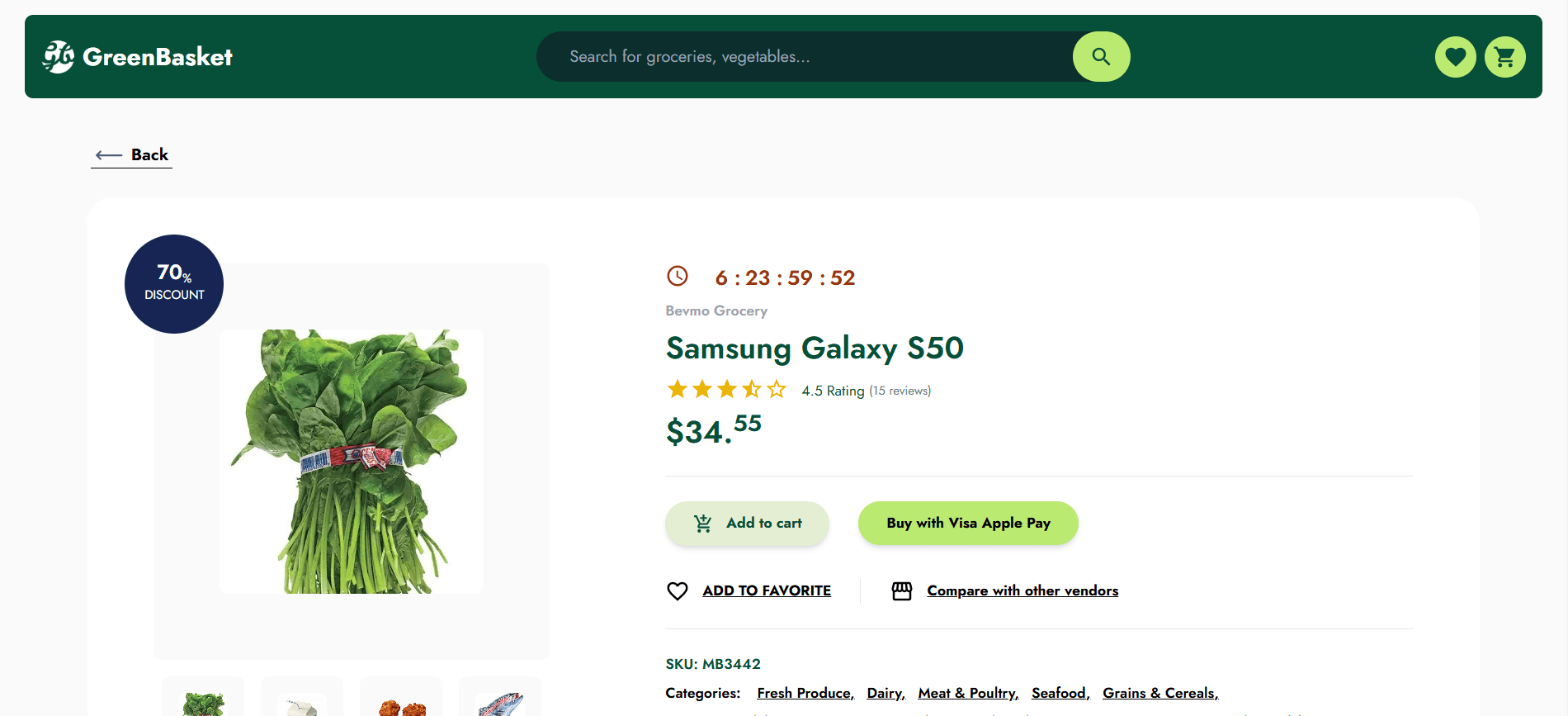
Task: Open the shopping cart icon in the header
Action: [x=1504, y=56]
